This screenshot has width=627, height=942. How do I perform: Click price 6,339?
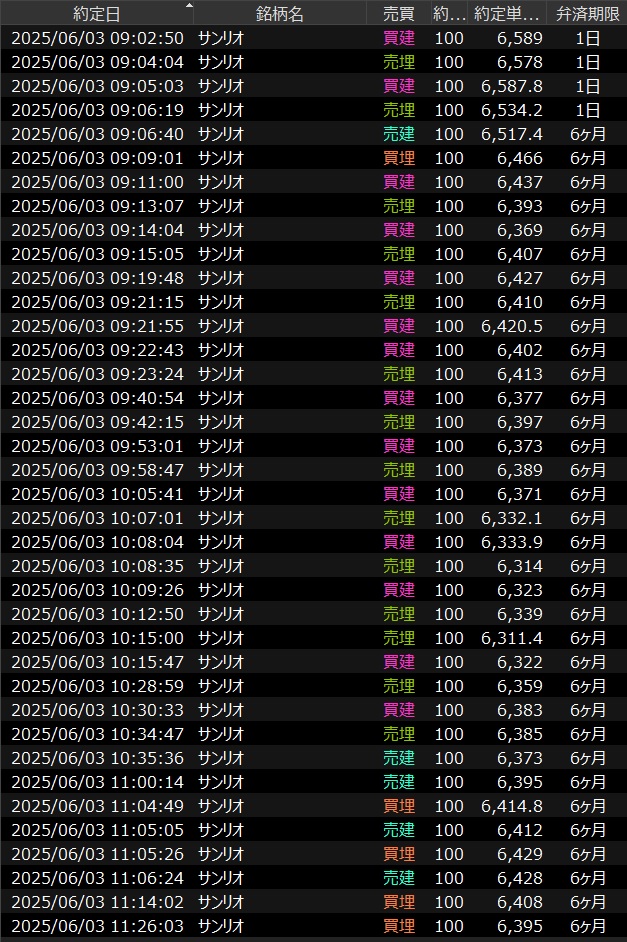(519, 615)
